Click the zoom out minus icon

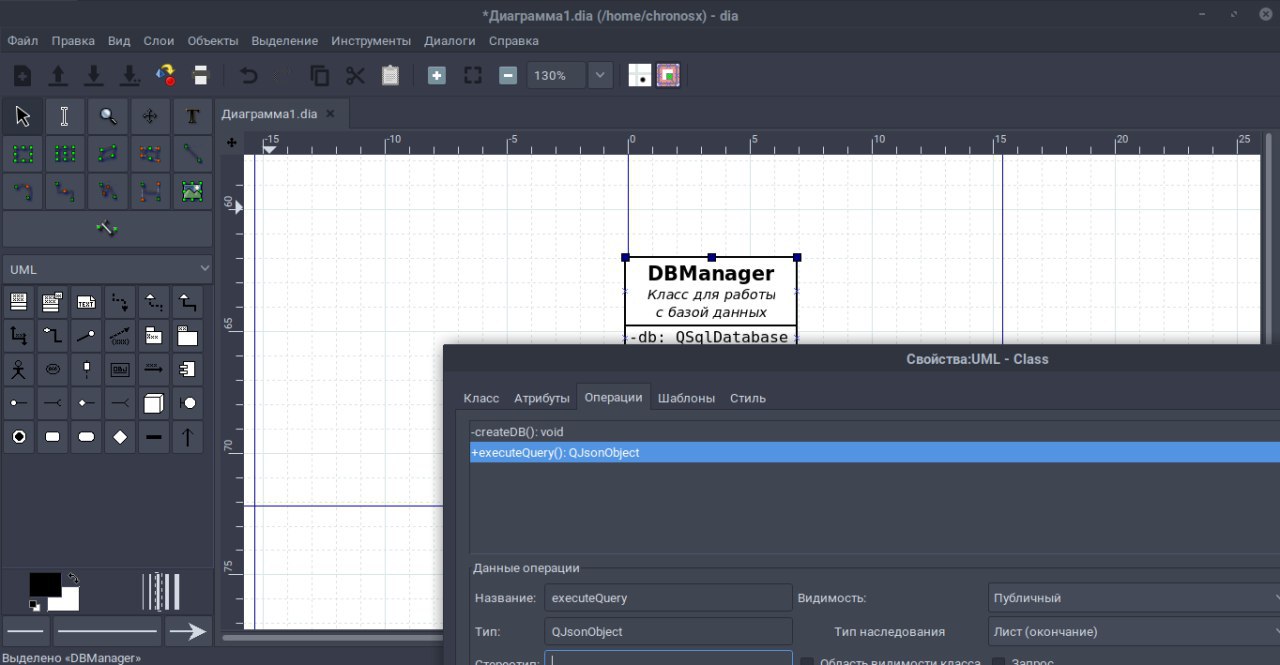point(508,75)
